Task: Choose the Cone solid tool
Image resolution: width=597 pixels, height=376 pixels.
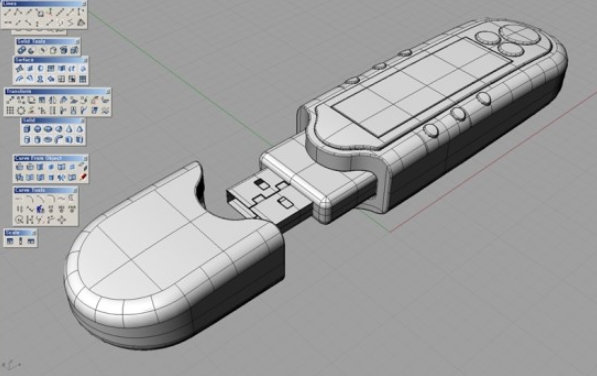Action: (x=69, y=129)
